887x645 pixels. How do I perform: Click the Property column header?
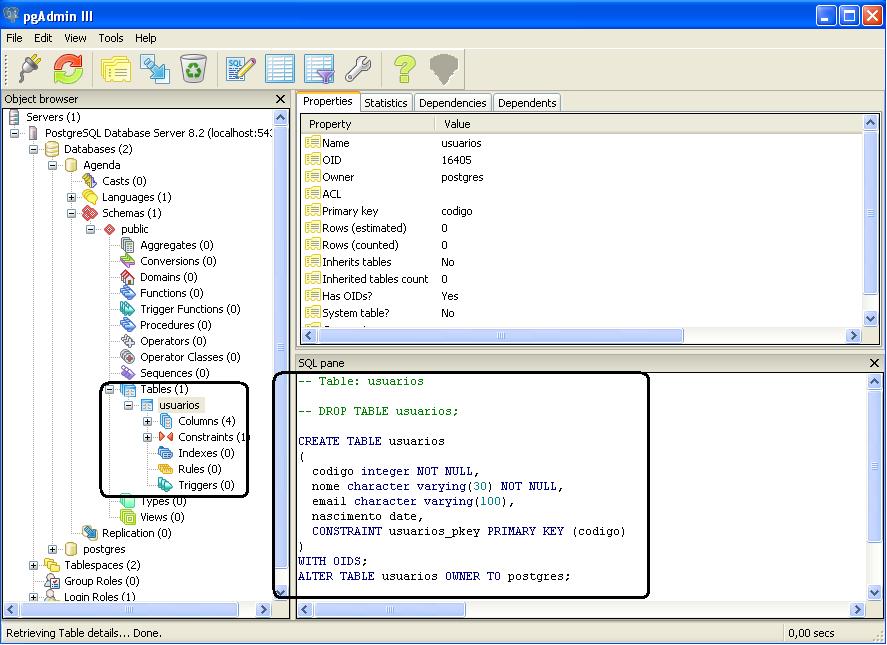point(368,124)
